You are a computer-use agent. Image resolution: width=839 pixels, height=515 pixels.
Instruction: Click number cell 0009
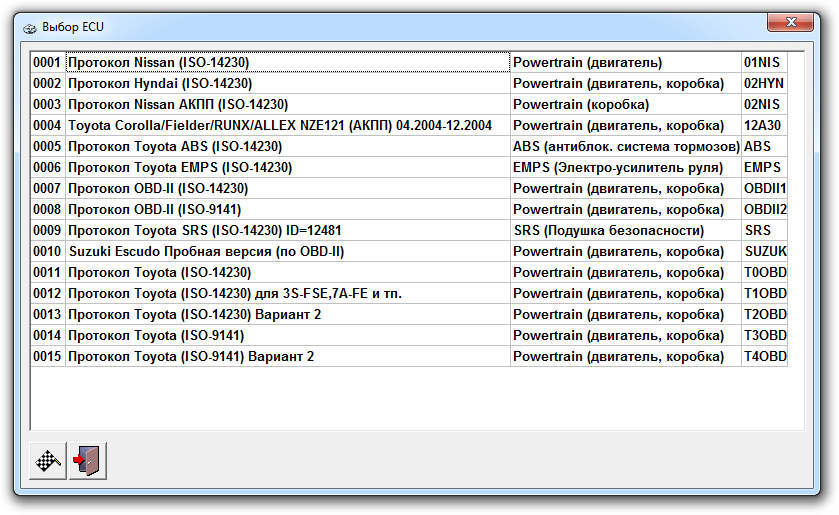coord(48,230)
